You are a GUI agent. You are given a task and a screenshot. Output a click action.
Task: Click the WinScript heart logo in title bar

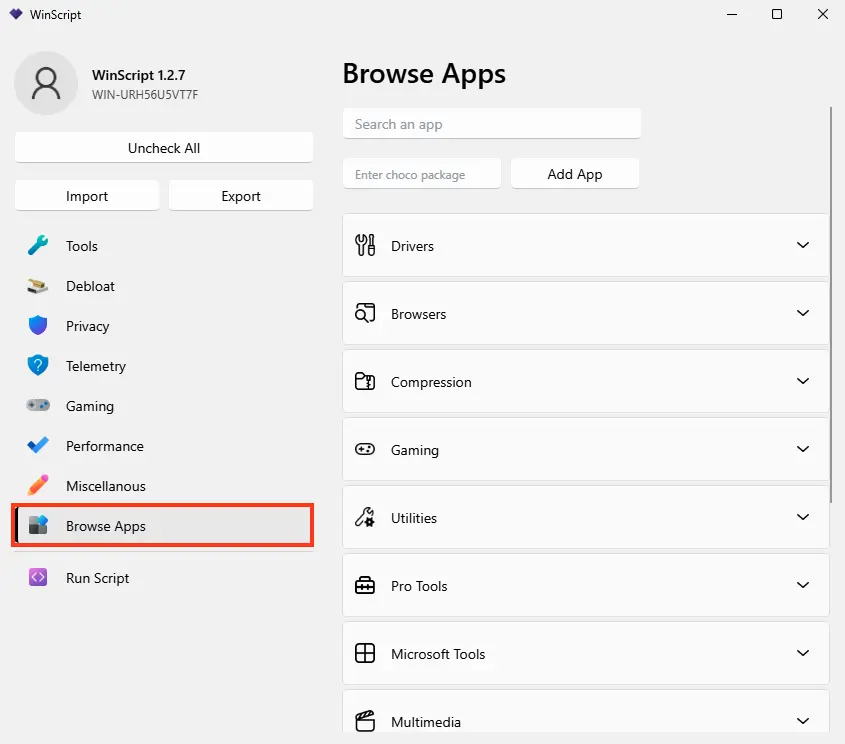pos(16,14)
